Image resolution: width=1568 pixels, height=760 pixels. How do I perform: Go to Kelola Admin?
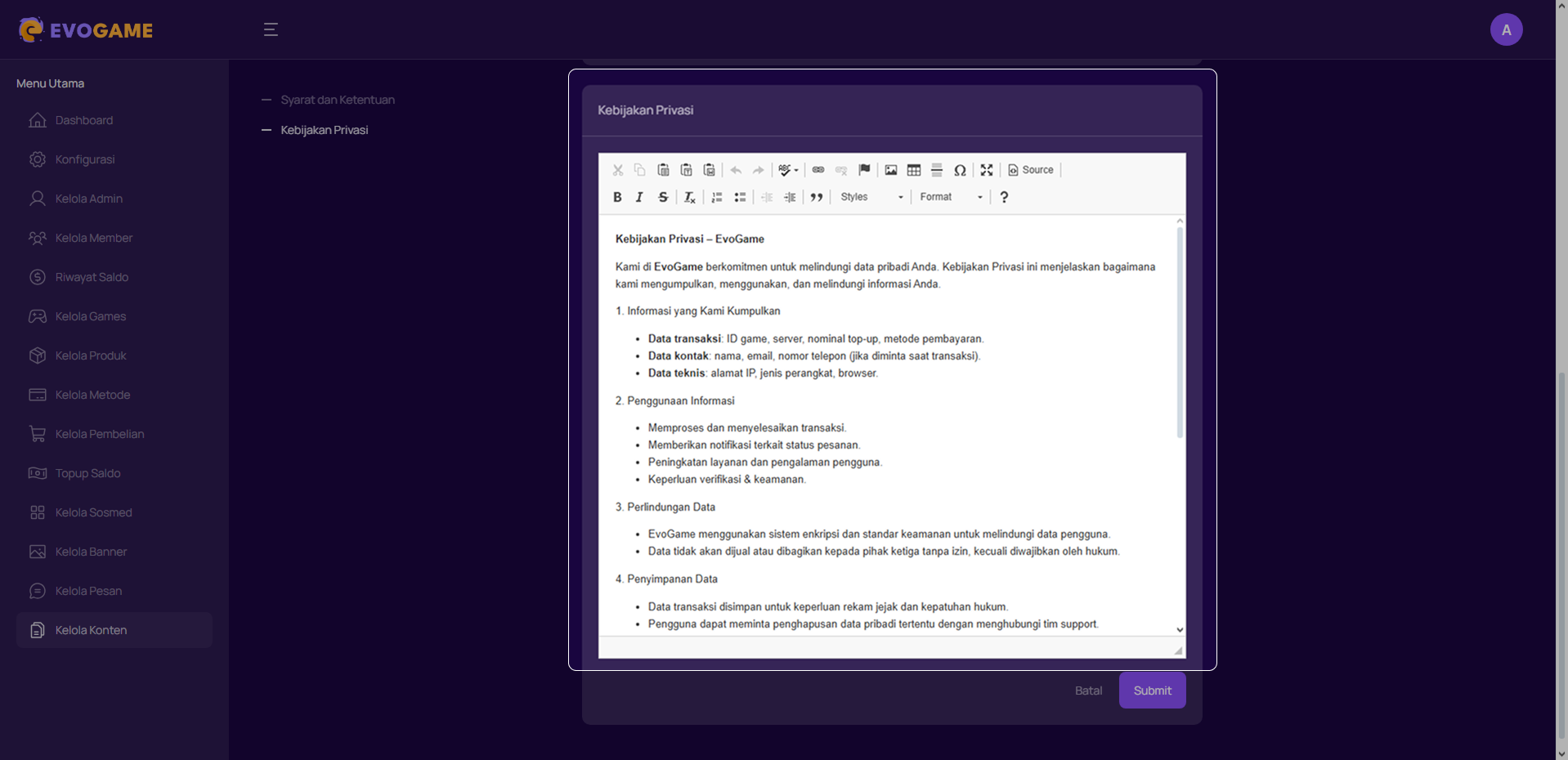(x=114, y=199)
